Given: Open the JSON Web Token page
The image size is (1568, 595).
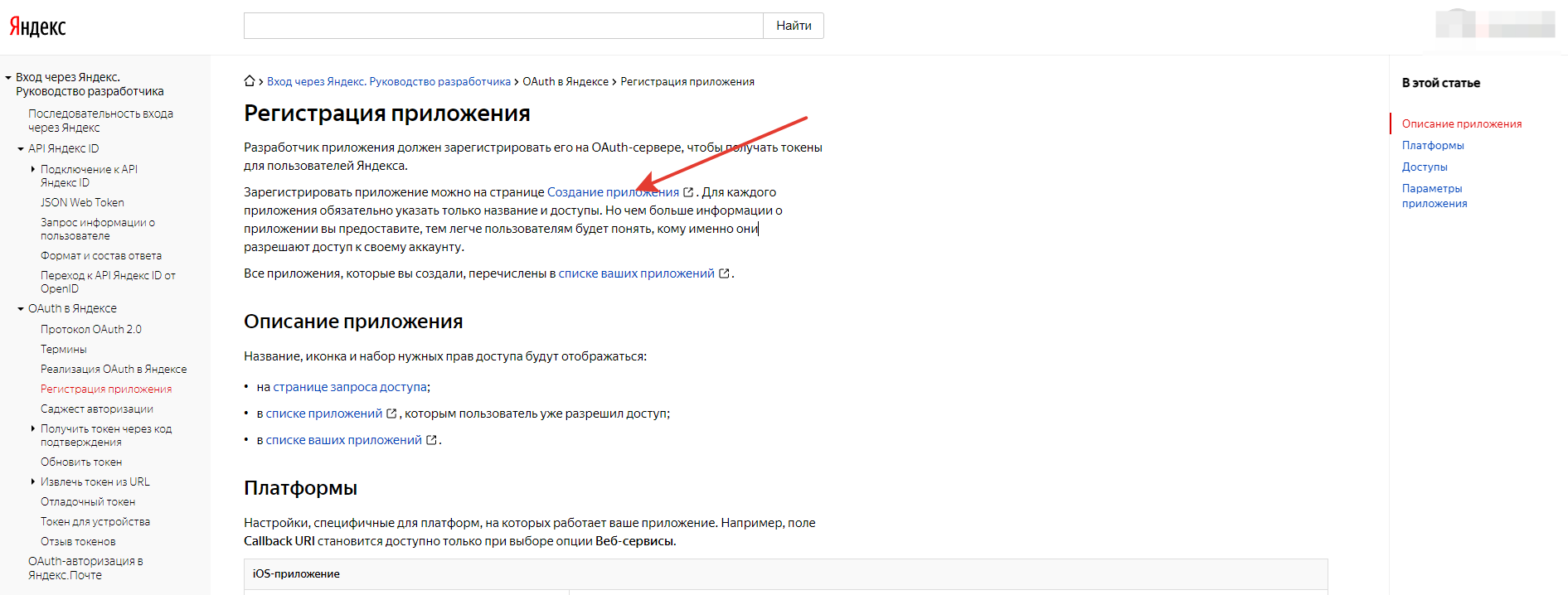Looking at the screenshot, I should 82,202.
